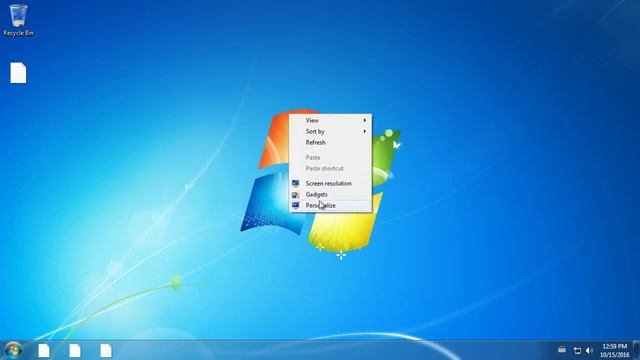The height and width of the screenshot is (360, 640).
Task: Open the View submenu in context menu
Action: [330, 120]
